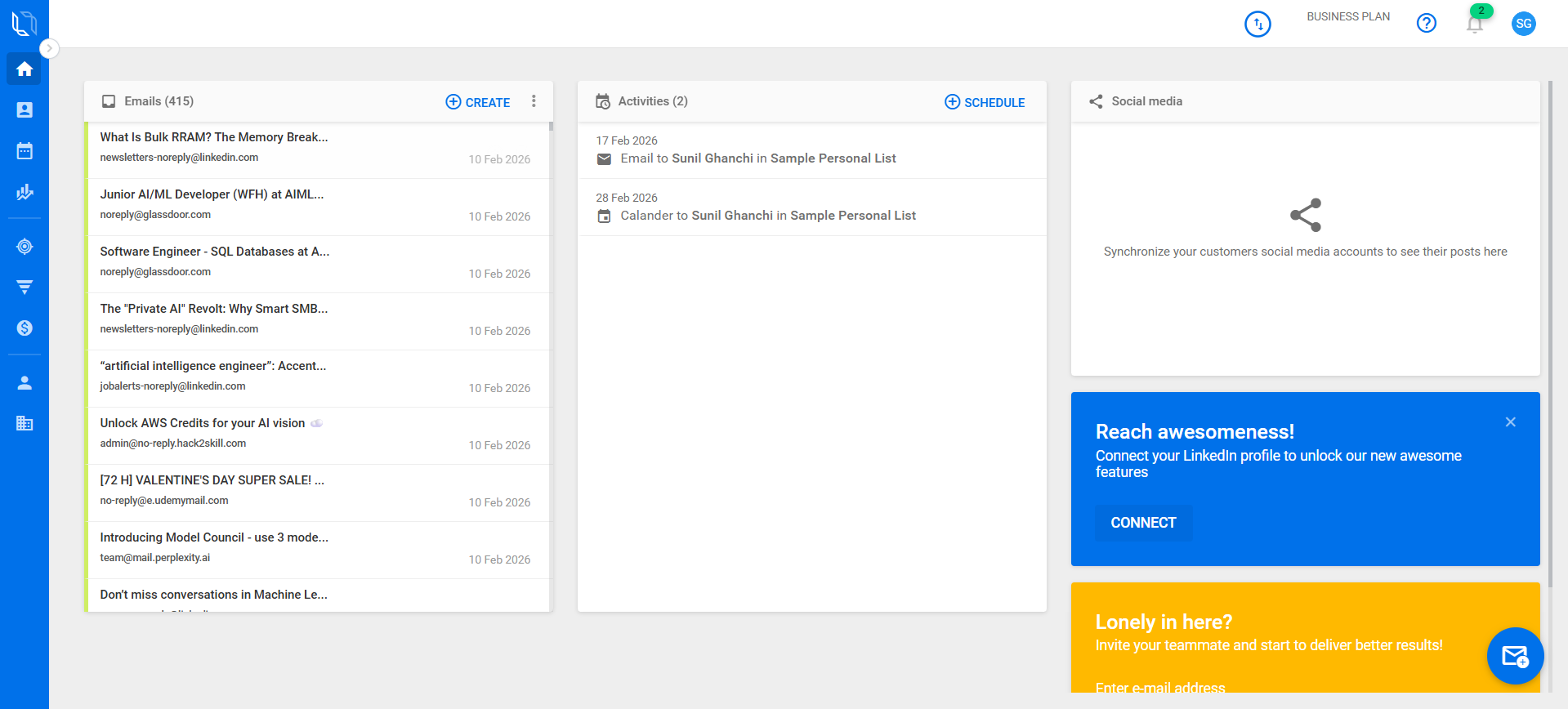Open the Contacts icon in sidebar
1568x709 pixels.
[x=25, y=110]
